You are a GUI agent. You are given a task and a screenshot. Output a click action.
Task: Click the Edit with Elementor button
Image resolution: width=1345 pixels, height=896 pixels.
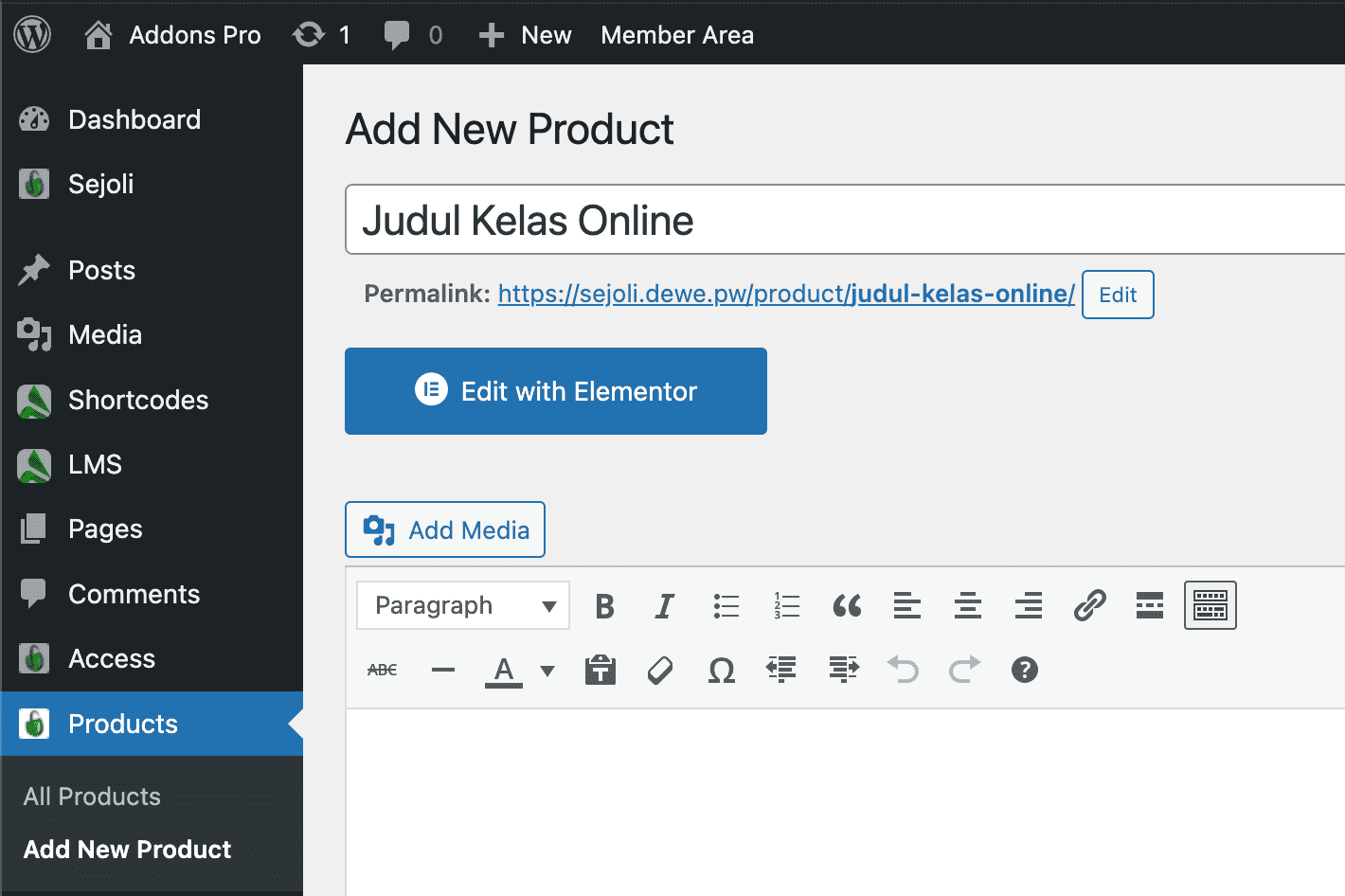point(555,391)
